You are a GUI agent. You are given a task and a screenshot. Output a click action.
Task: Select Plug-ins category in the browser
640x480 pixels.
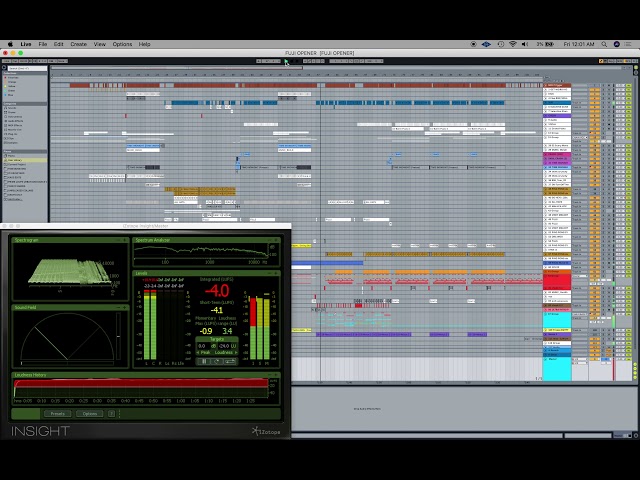pyautogui.click(x=13, y=134)
